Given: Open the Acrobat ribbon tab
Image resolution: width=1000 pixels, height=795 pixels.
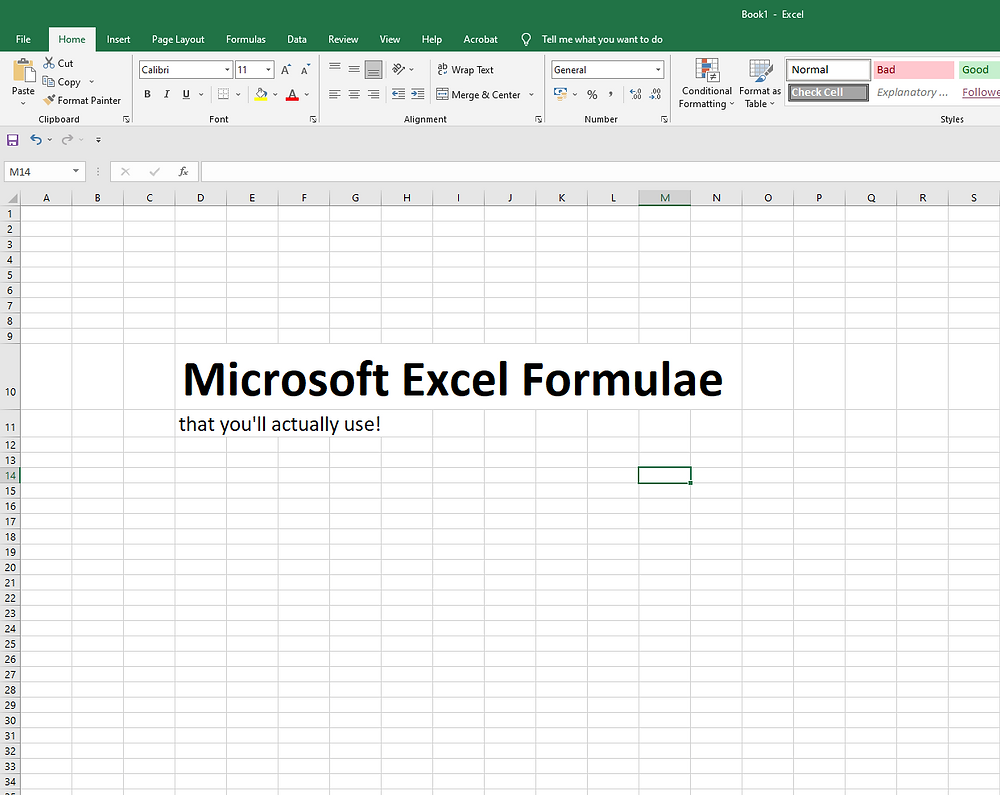Looking at the screenshot, I should (480, 39).
